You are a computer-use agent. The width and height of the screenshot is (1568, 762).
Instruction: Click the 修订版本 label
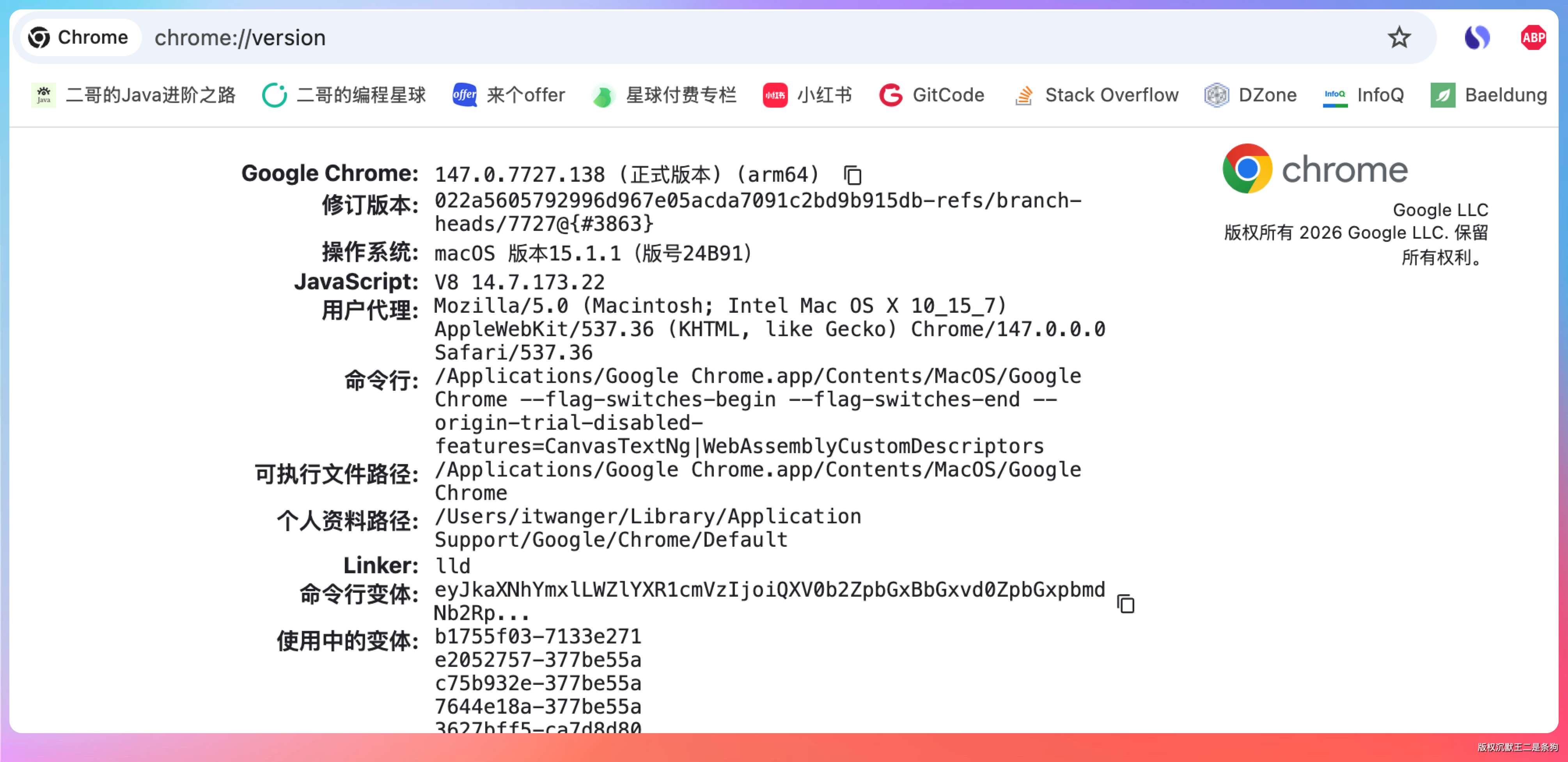click(x=370, y=205)
